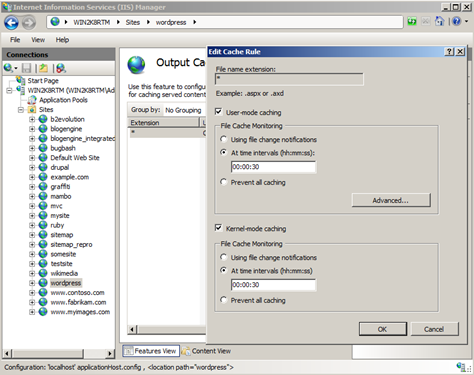This screenshot has height=375, width=474.
Task: Toggle User-mode caching checkbox
Action: [x=219, y=112]
